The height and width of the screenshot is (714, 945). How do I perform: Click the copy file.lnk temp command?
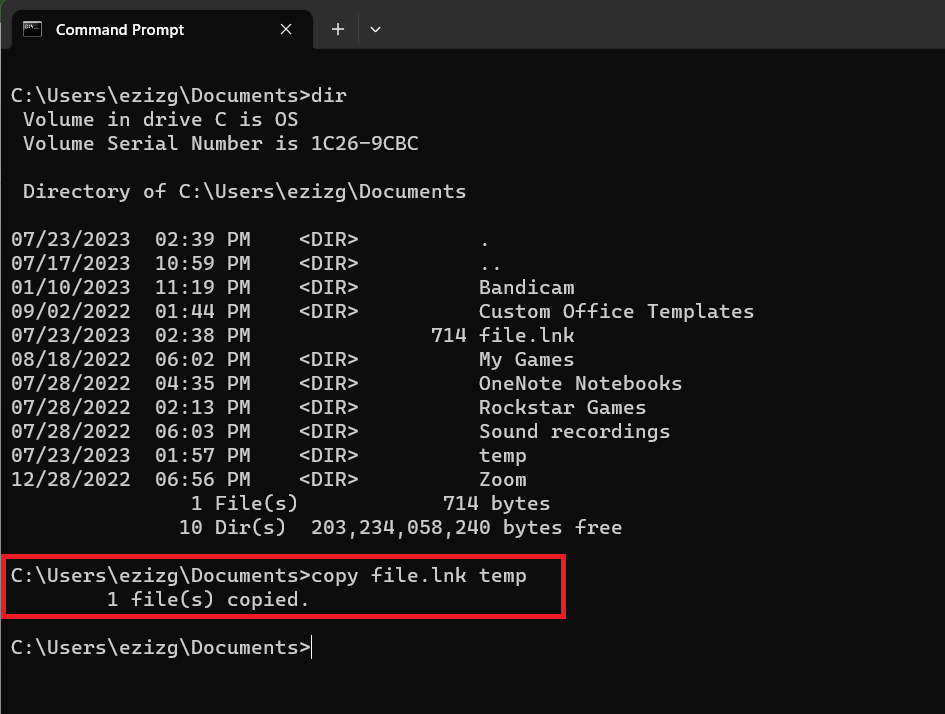click(418, 576)
